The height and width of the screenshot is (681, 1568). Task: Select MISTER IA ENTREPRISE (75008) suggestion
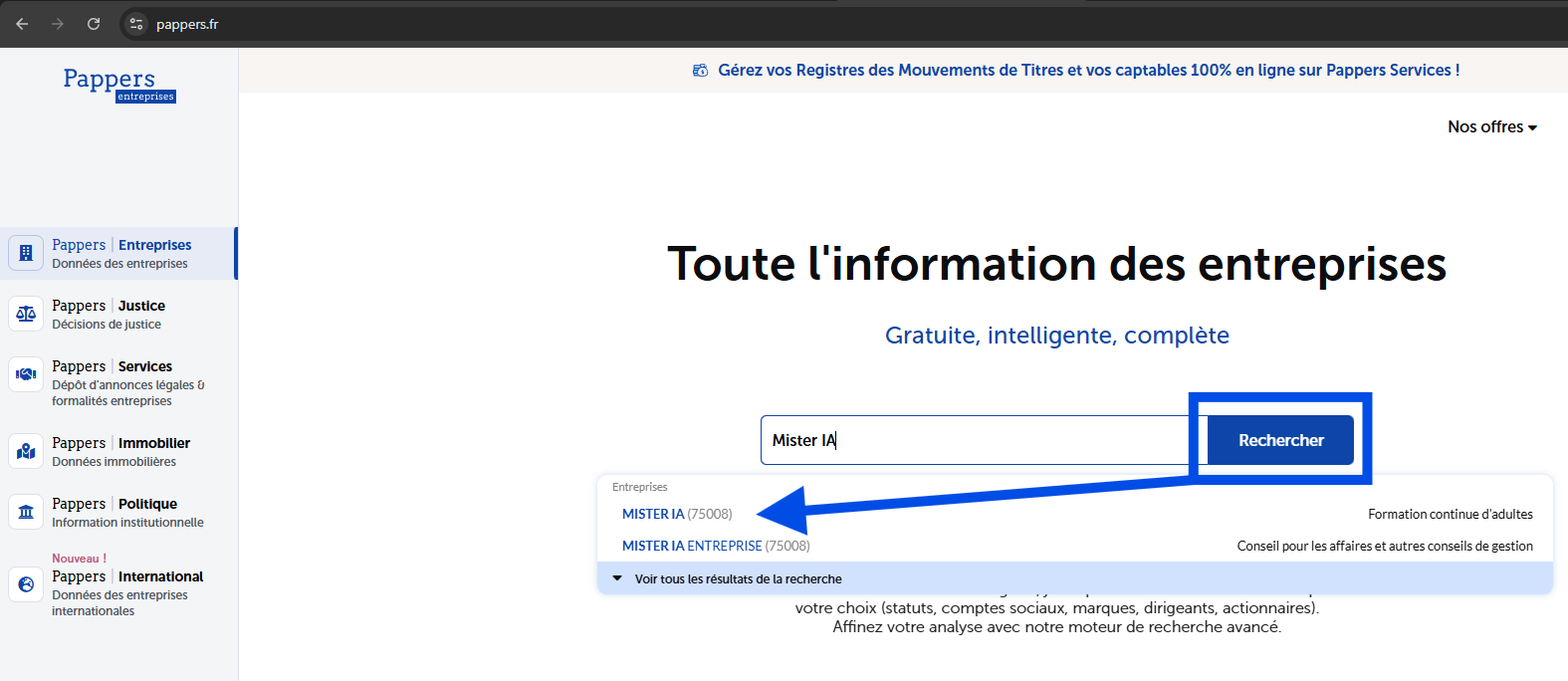(716, 546)
